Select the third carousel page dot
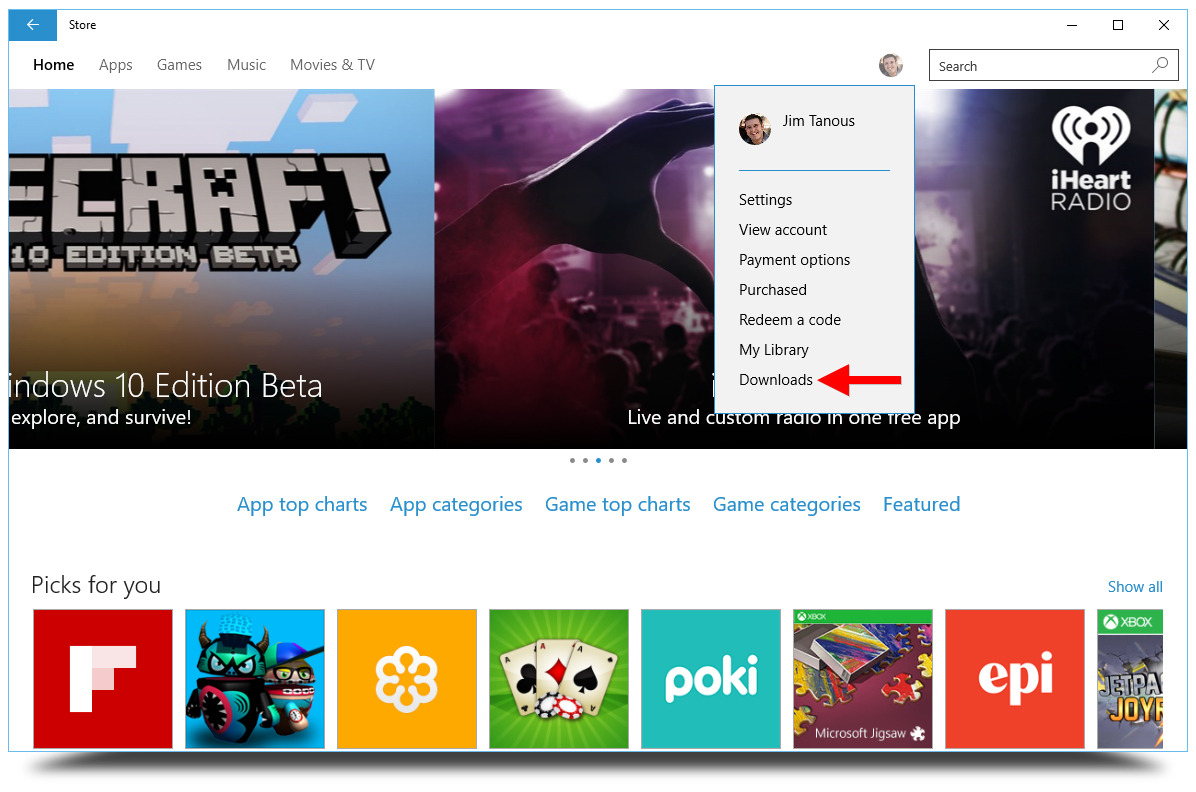 click(x=598, y=460)
